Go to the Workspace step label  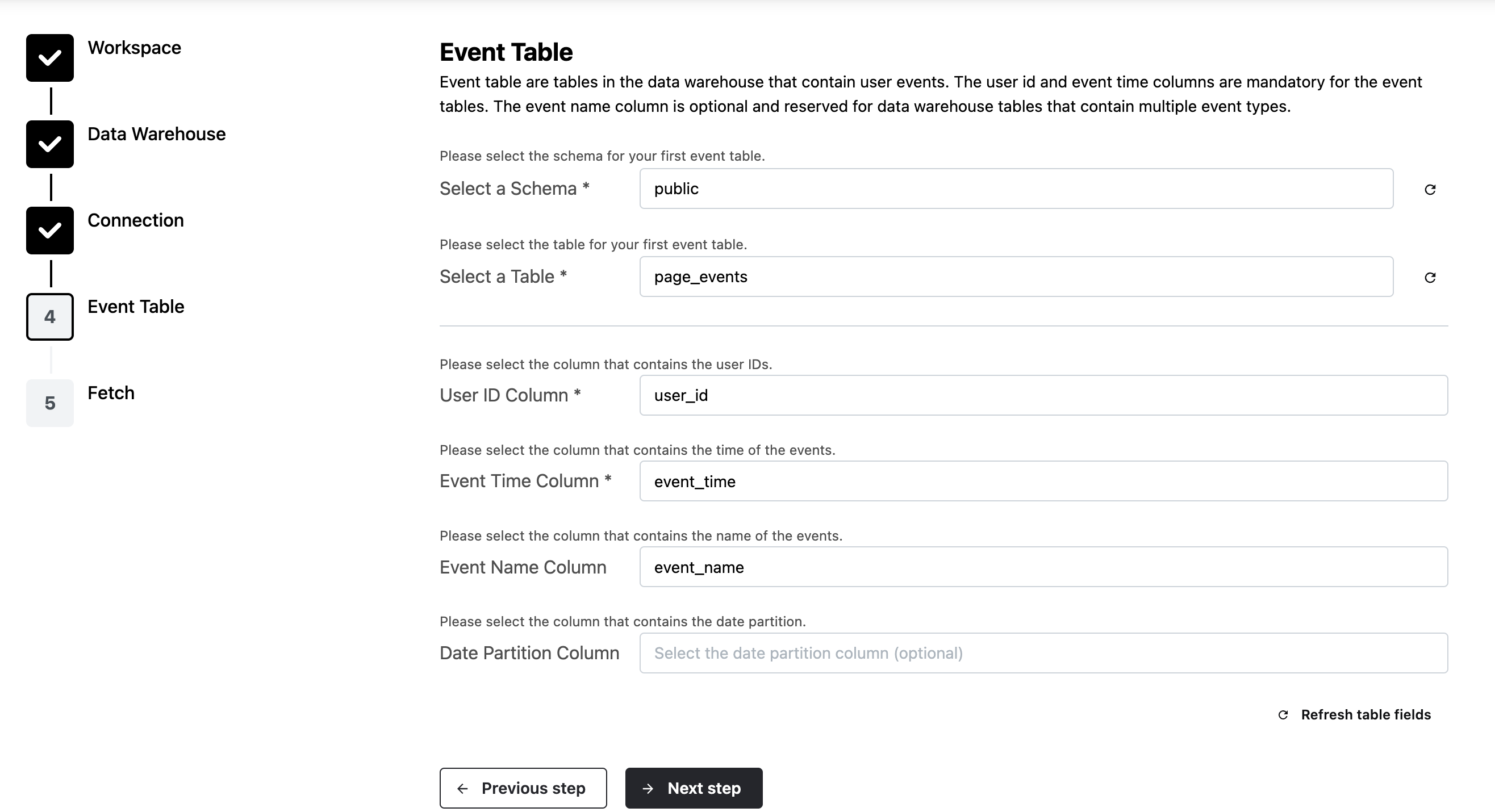(134, 48)
